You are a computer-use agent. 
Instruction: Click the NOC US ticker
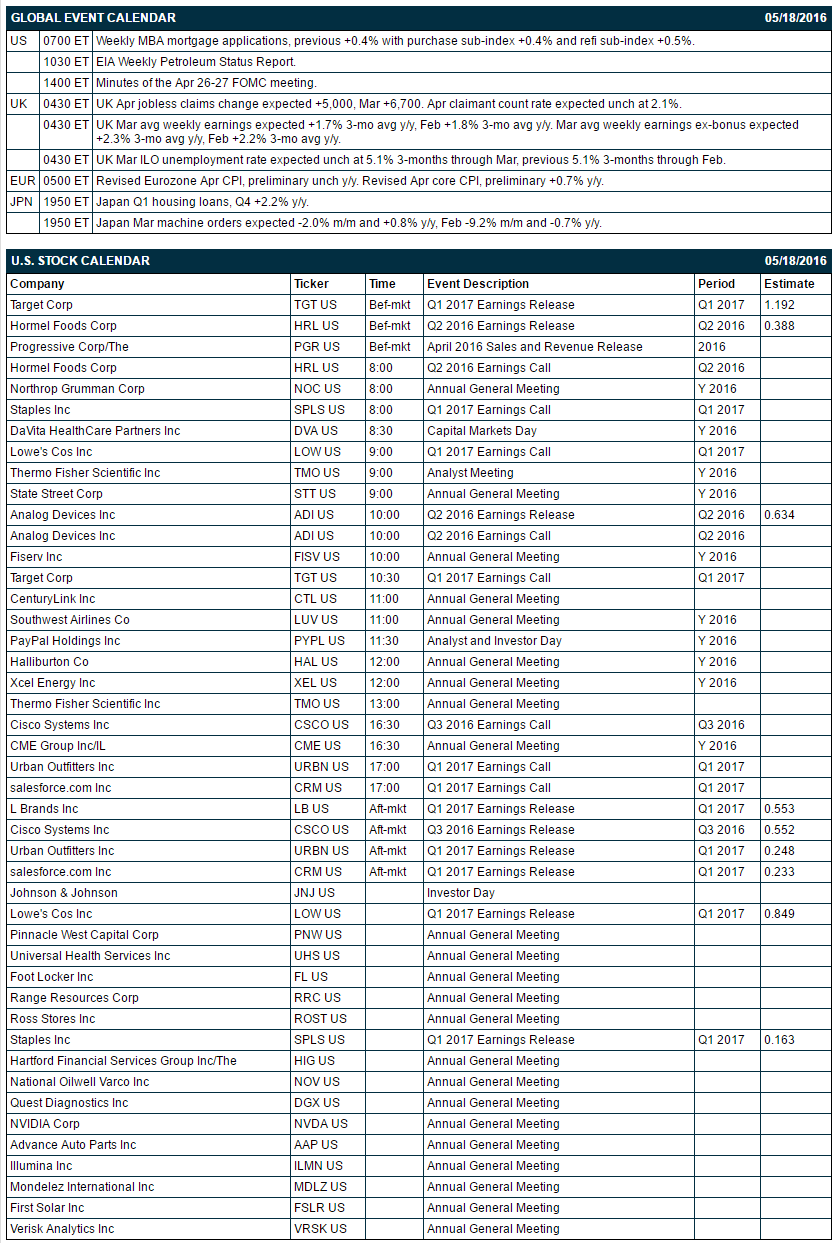pos(317,389)
